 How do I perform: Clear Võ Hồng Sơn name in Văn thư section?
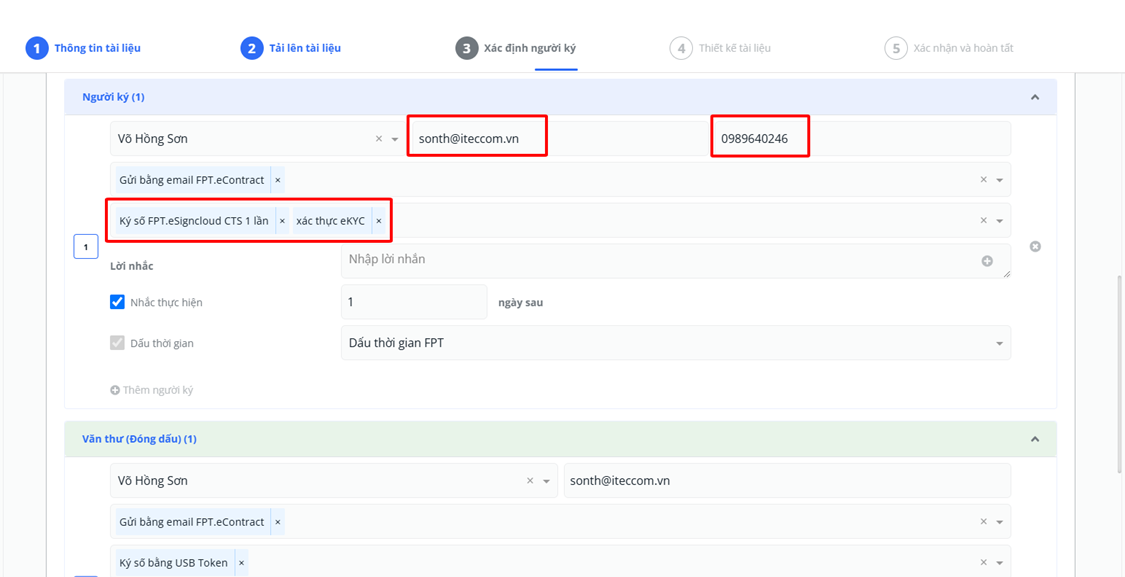pyautogui.click(x=530, y=481)
